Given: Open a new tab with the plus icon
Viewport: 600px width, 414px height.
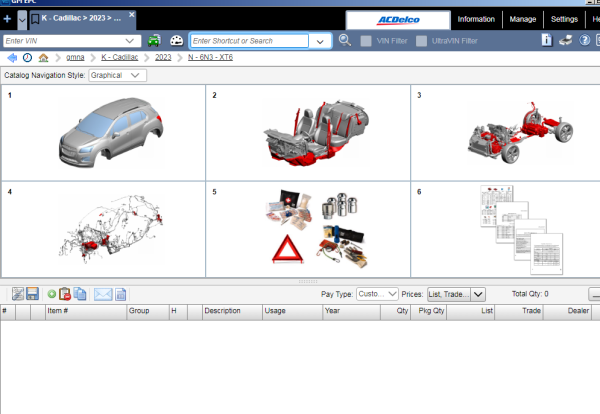Looking at the screenshot, I should pyautogui.click(x=7, y=19).
